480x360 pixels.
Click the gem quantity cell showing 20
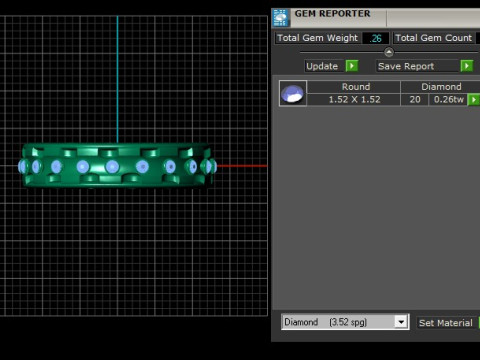[x=415, y=99]
